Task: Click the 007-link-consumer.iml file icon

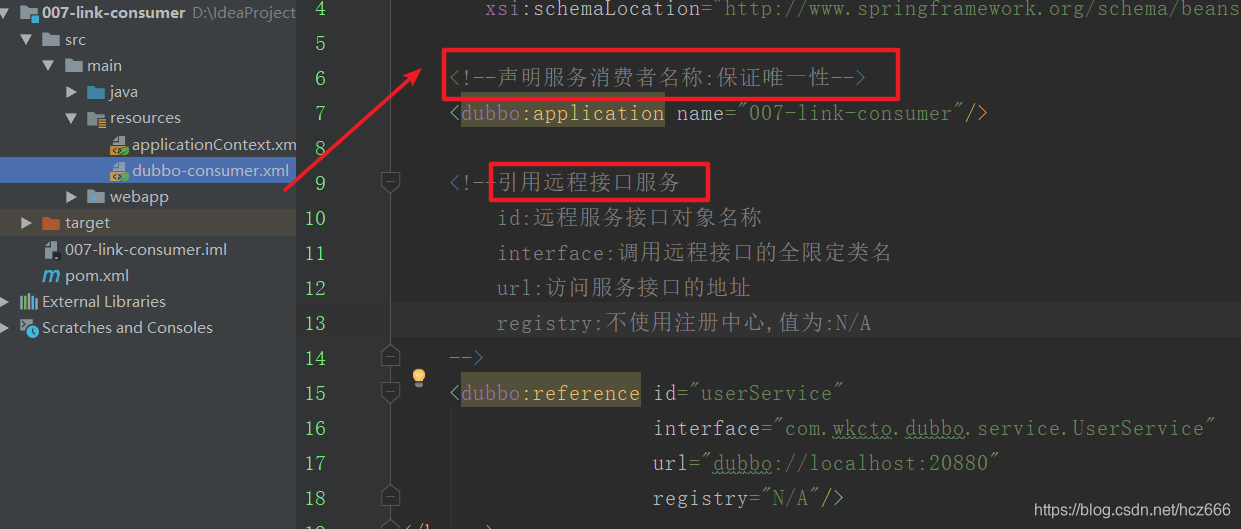Action: [51, 250]
